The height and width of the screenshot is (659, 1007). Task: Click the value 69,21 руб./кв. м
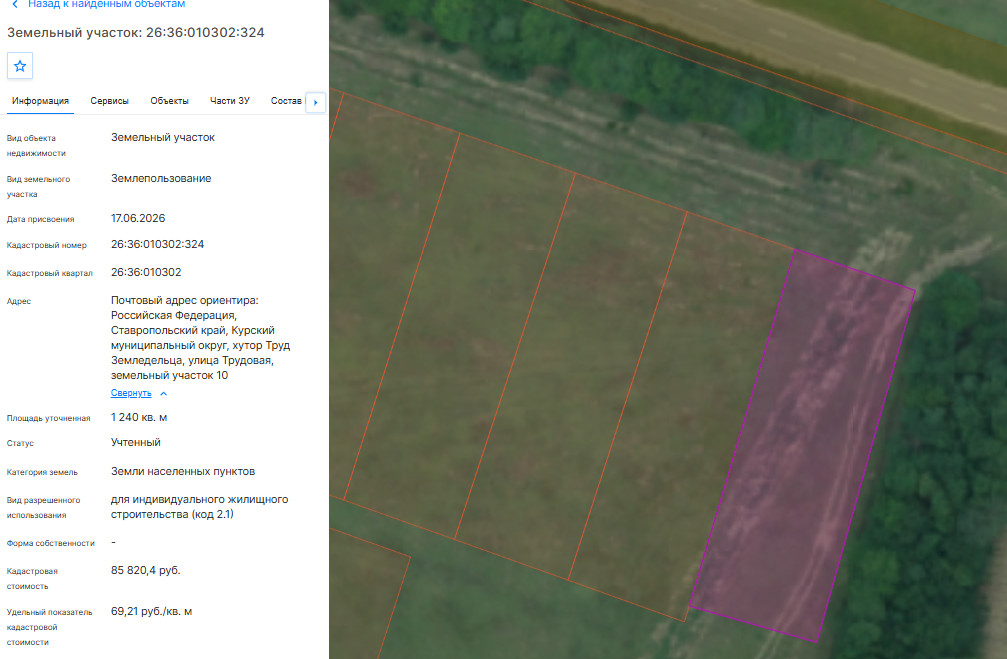[152, 611]
